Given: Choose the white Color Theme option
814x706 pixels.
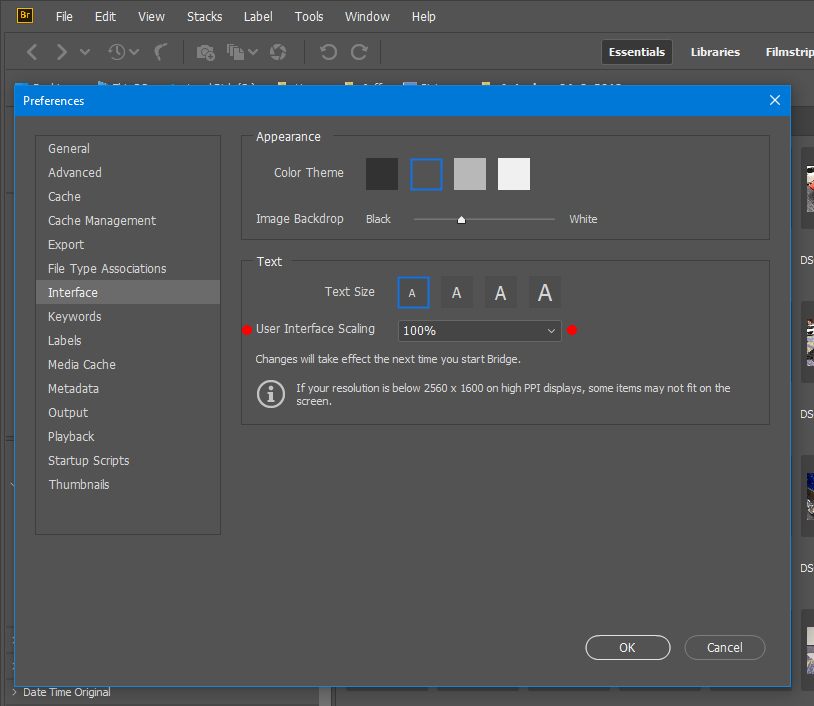Looking at the screenshot, I should [513, 173].
